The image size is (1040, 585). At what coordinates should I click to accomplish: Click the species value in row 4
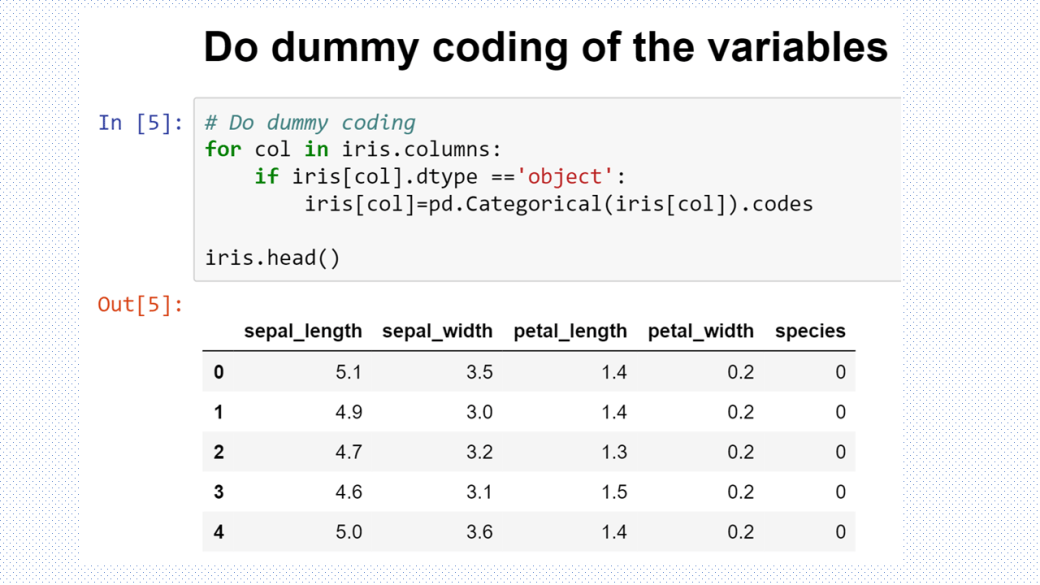point(840,532)
